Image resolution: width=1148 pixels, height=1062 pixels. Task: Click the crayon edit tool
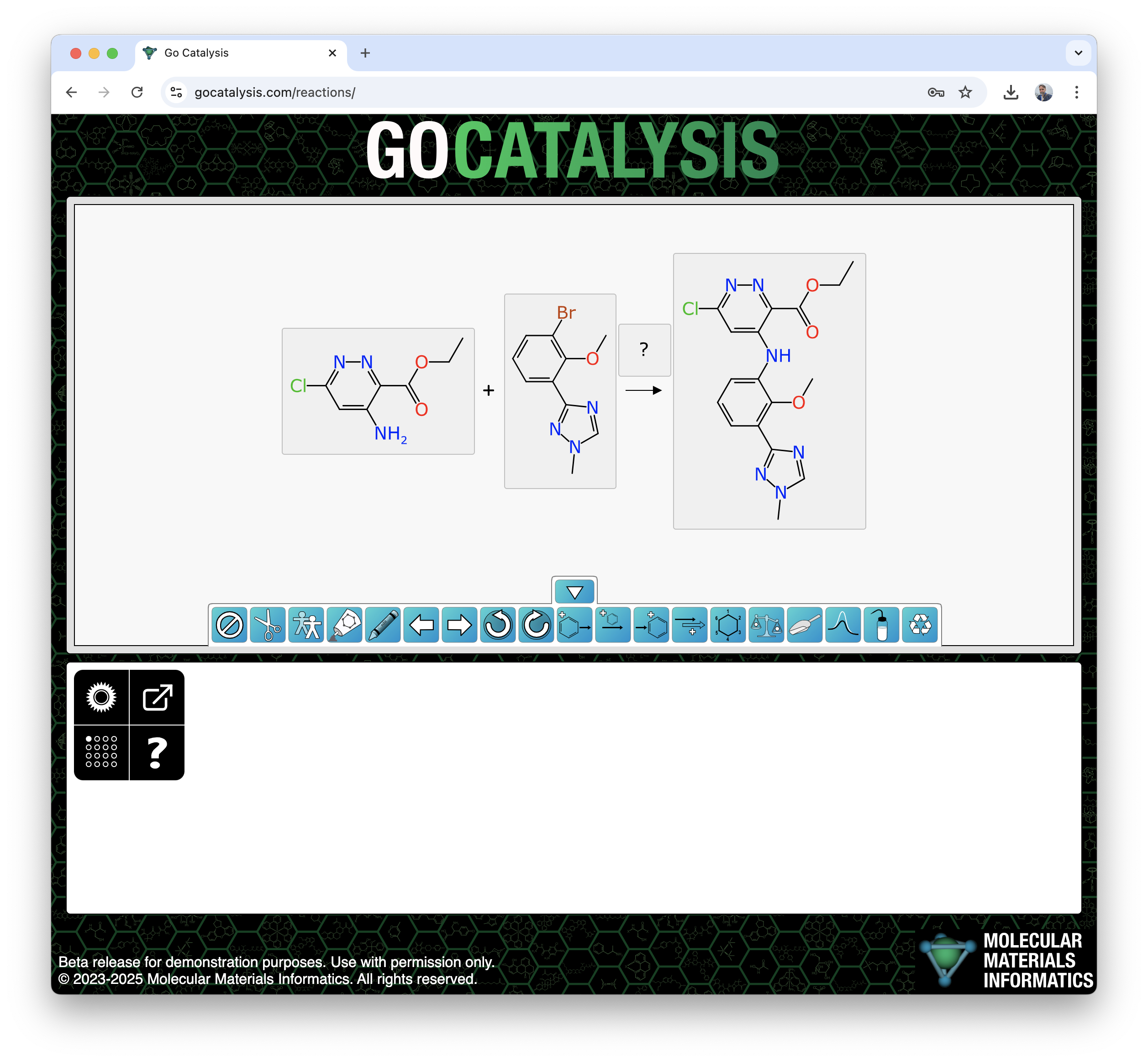[x=383, y=625]
